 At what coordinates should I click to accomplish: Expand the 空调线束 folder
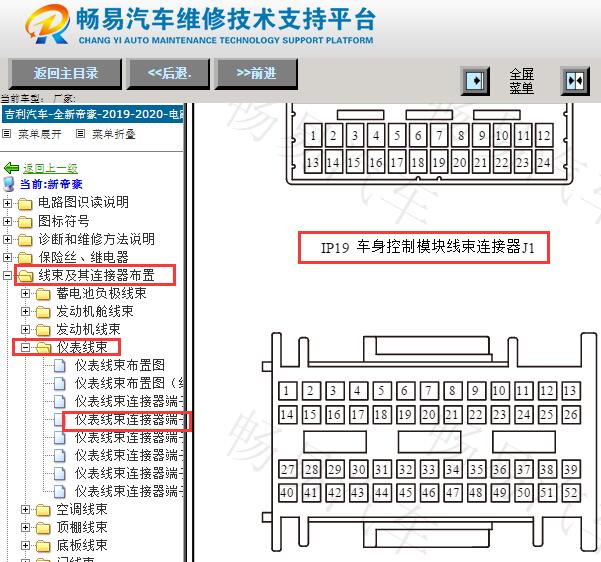tap(25, 509)
